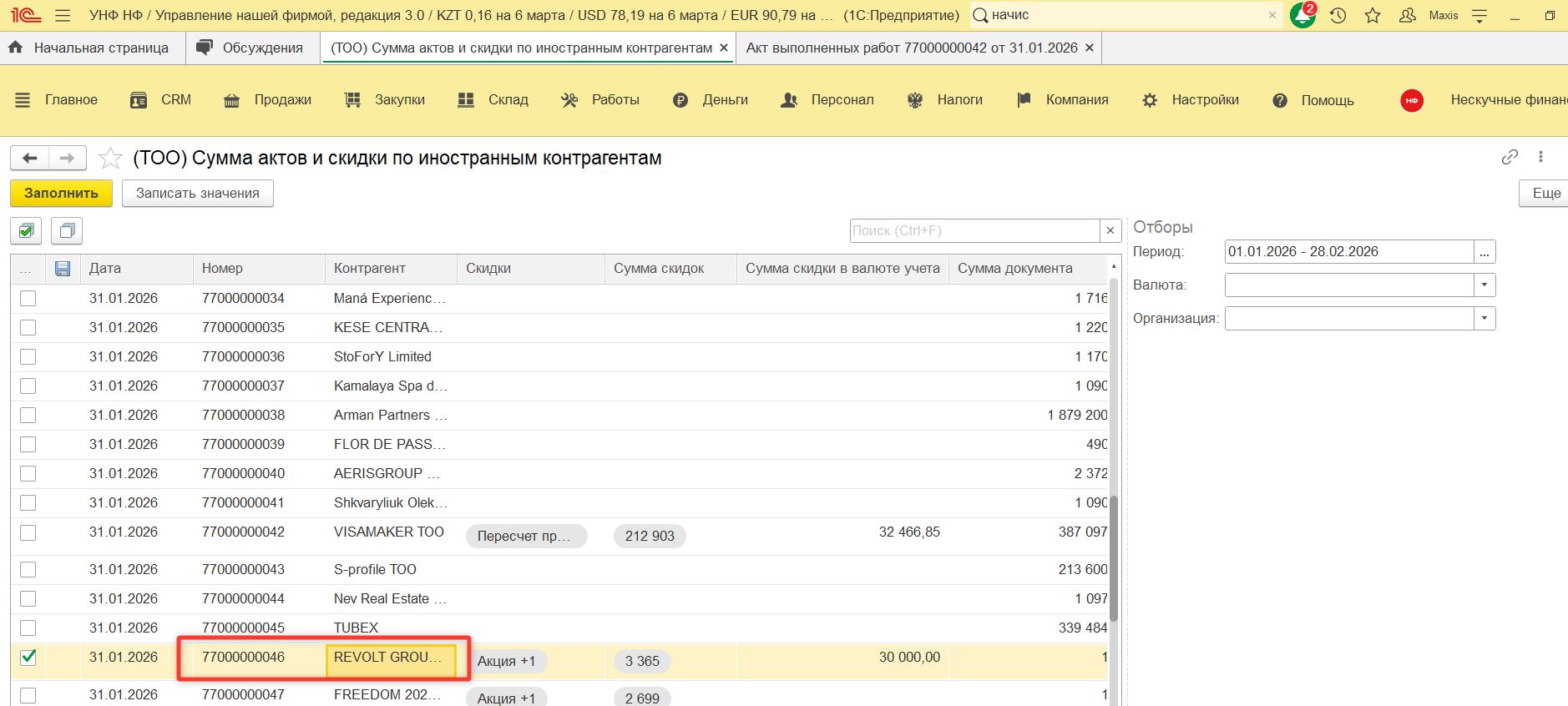Click the uncheck all rows icon
The height and width of the screenshot is (706, 1568).
(x=67, y=231)
